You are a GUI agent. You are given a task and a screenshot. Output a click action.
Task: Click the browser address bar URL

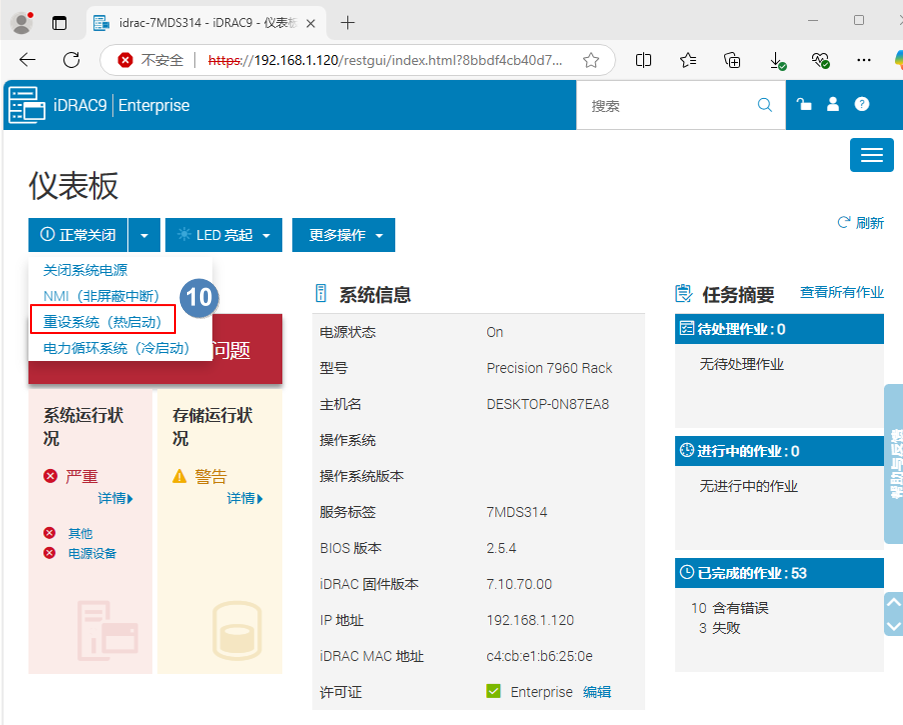pyautogui.click(x=385, y=60)
